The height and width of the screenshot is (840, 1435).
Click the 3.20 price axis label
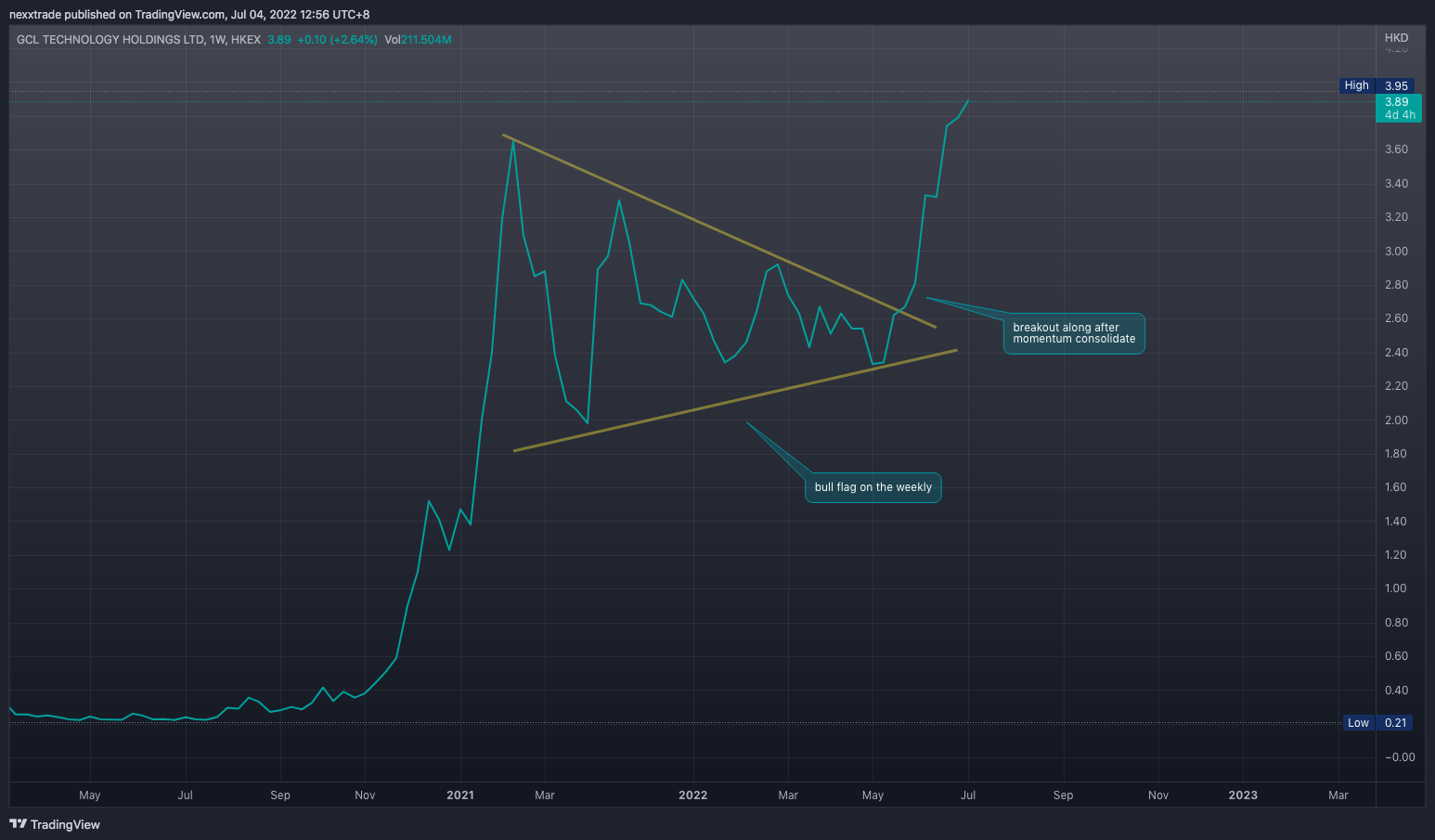click(x=1396, y=217)
